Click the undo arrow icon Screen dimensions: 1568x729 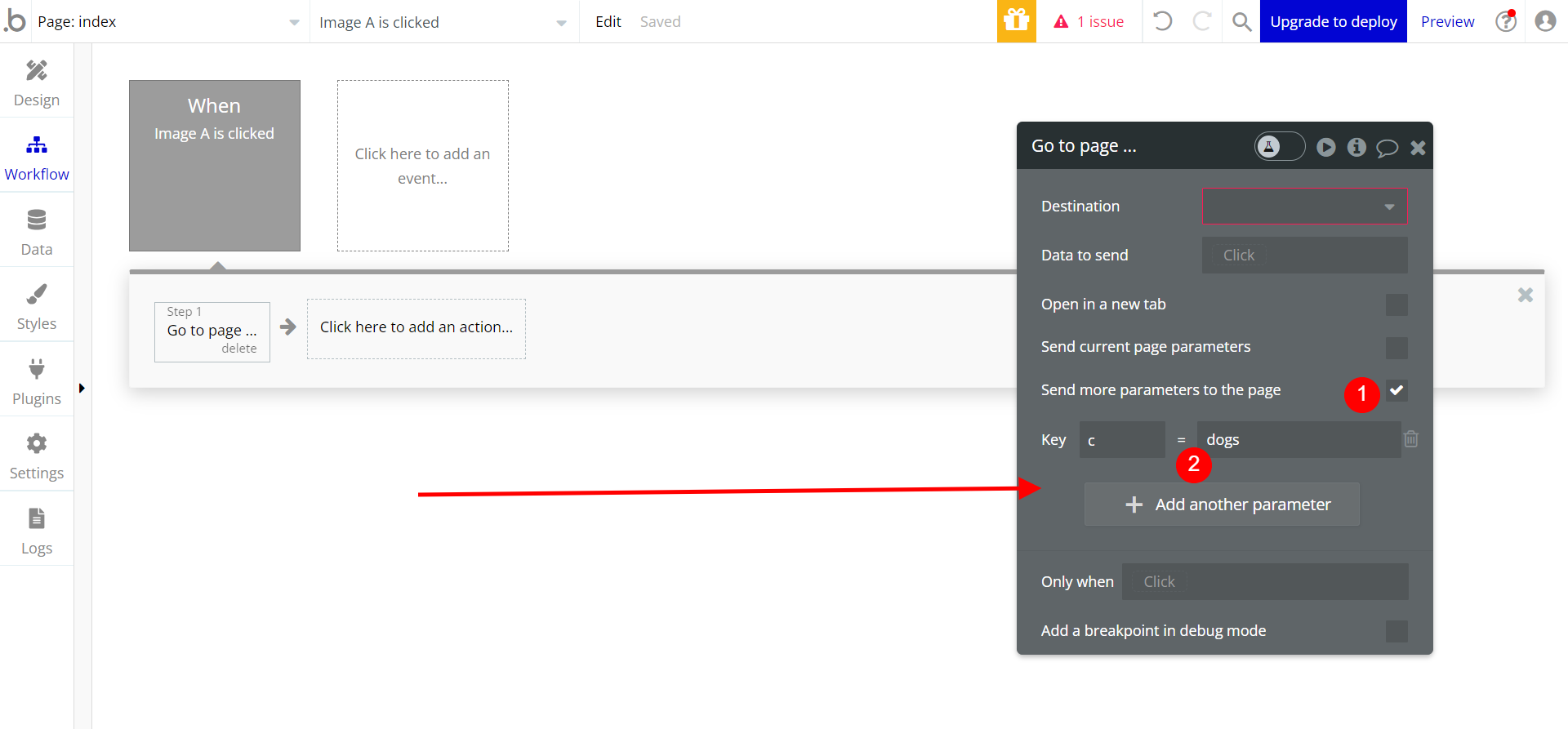pyautogui.click(x=1163, y=21)
